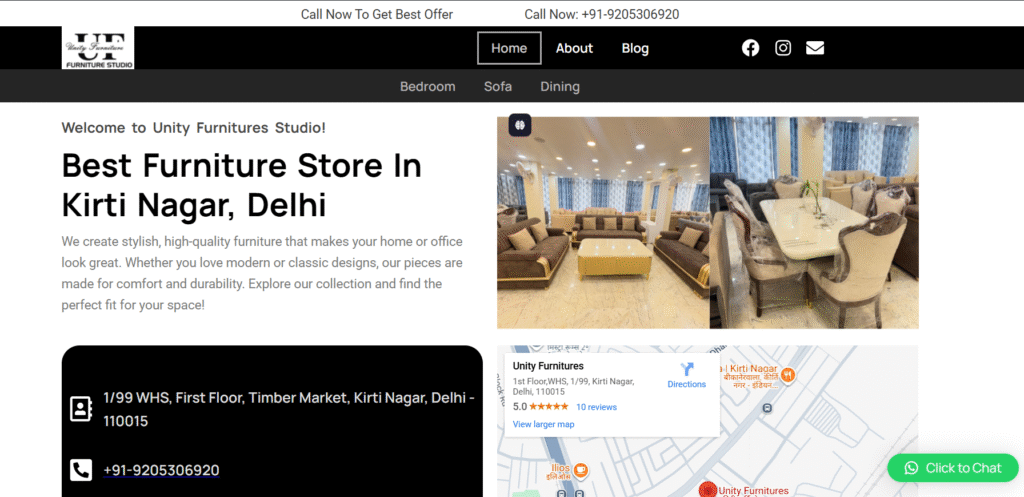Click the red Unity Furnitures map pin
This screenshot has width=1024, height=497.
(x=708, y=490)
